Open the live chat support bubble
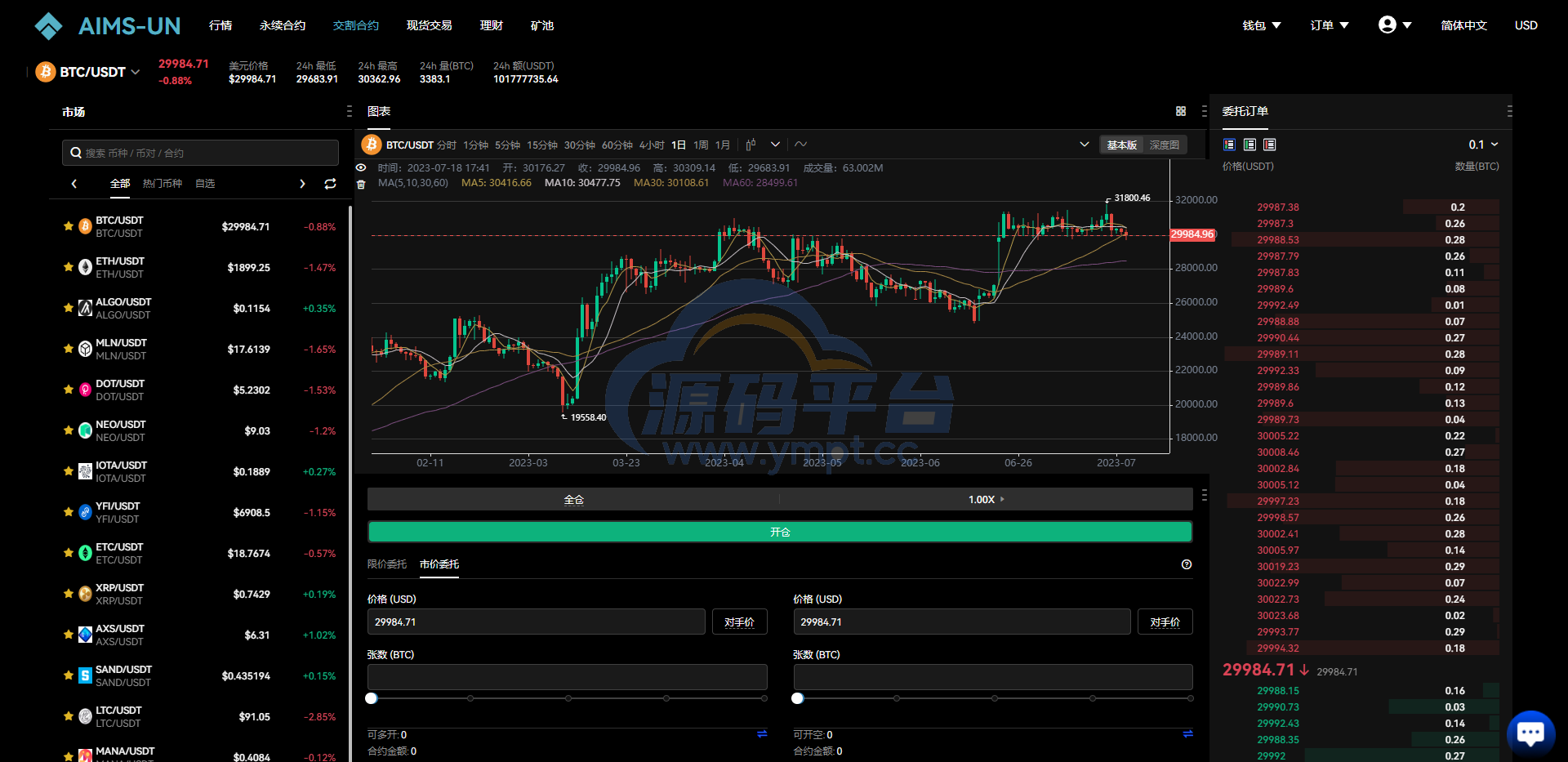1568x762 pixels. pyautogui.click(x=1530, y=733)
